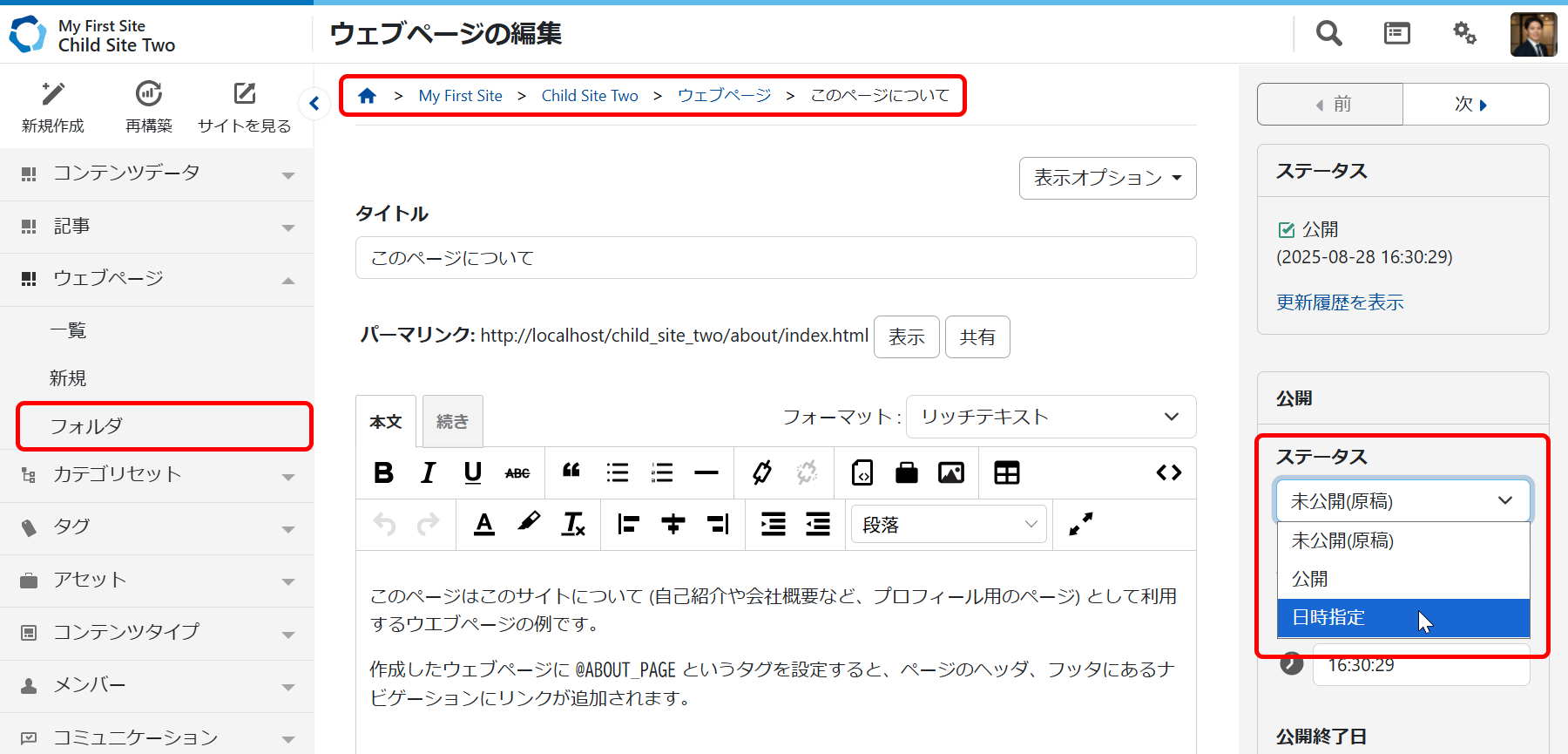1568x754 pixels.
Task: Toggle strikethrough text formatting
Action: click(x=517, y=472)
